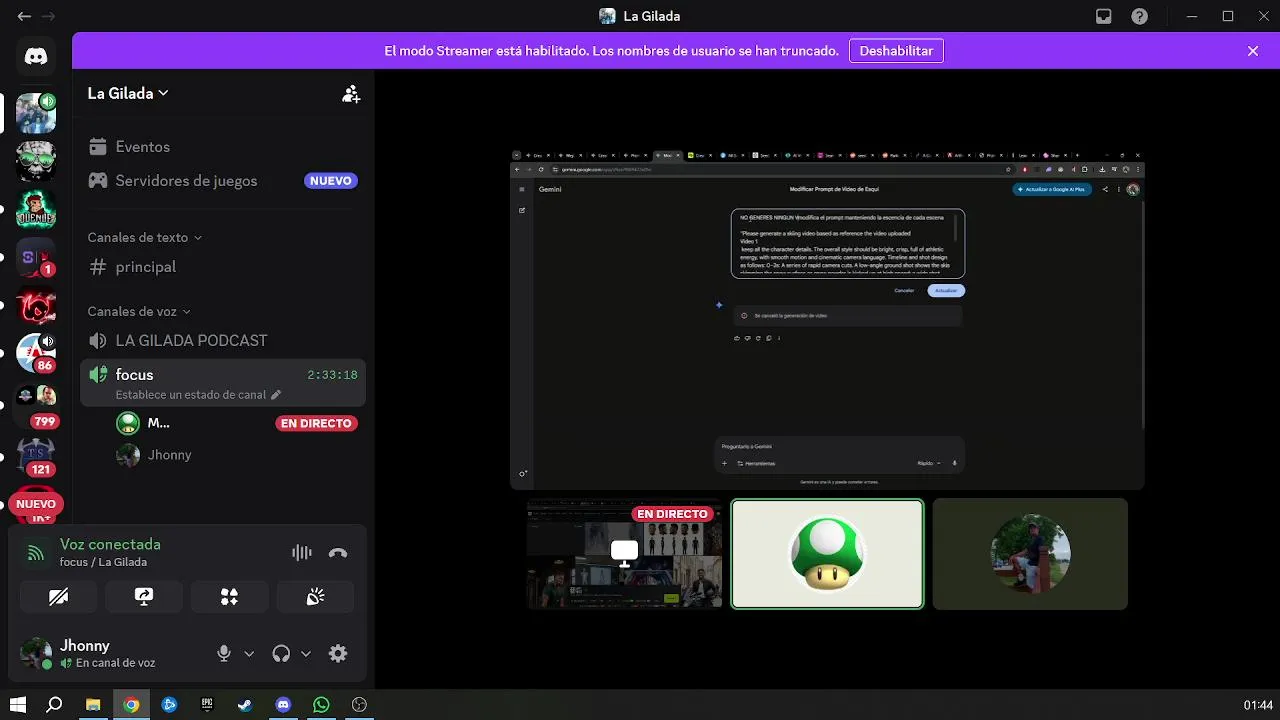The height and width of the screenshot is (720, 1280).
Task: Open the red glowing logo server
Action: click(36, 306)
